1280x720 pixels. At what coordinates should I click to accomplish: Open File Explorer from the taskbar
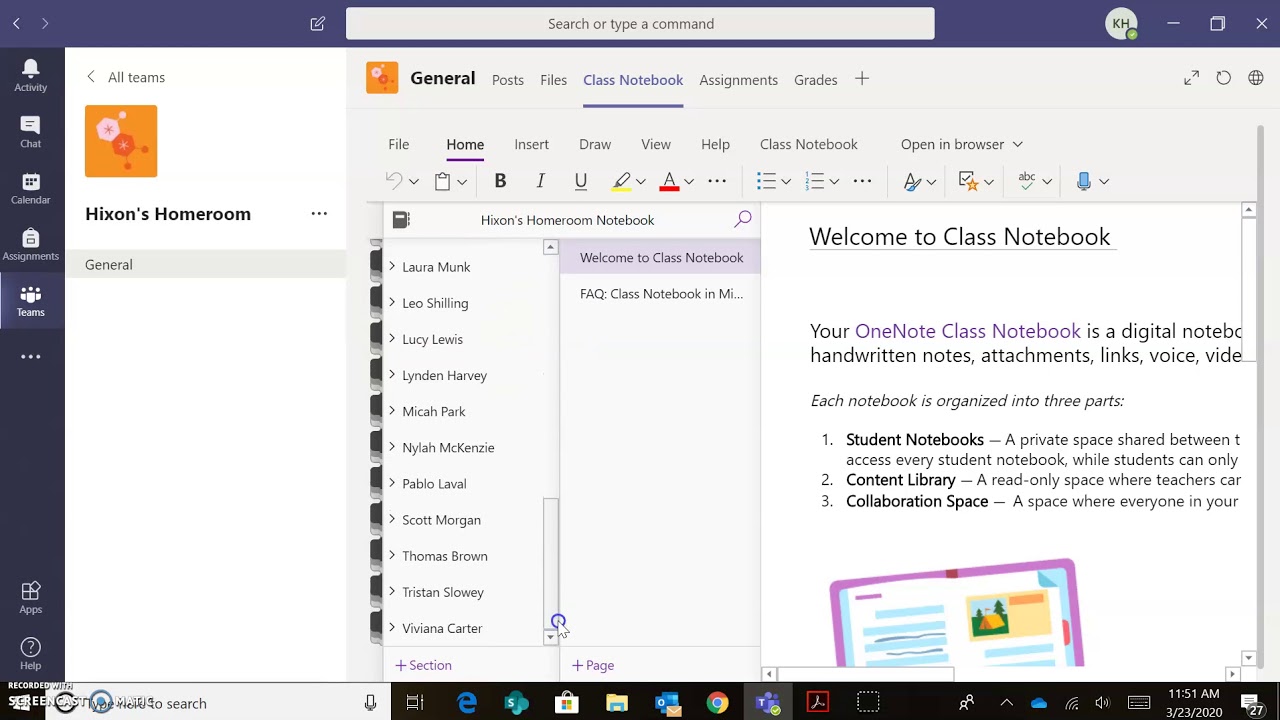pos(617,703)
